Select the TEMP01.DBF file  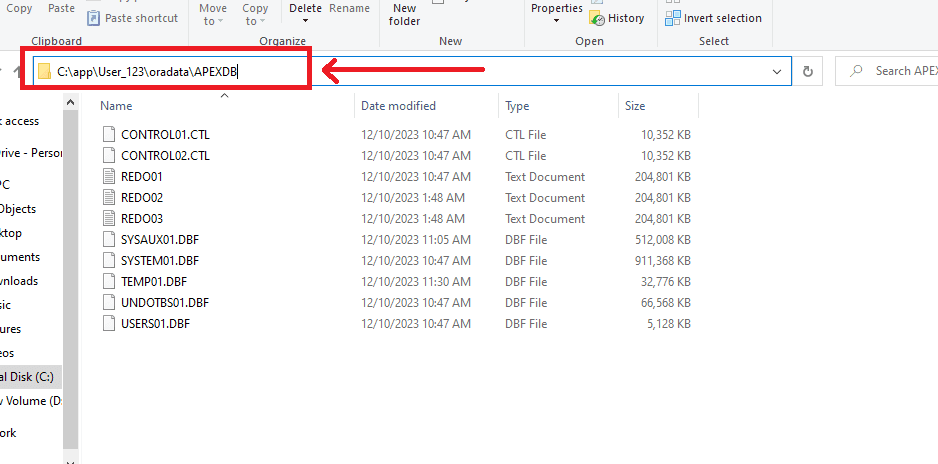click(153, 281)
